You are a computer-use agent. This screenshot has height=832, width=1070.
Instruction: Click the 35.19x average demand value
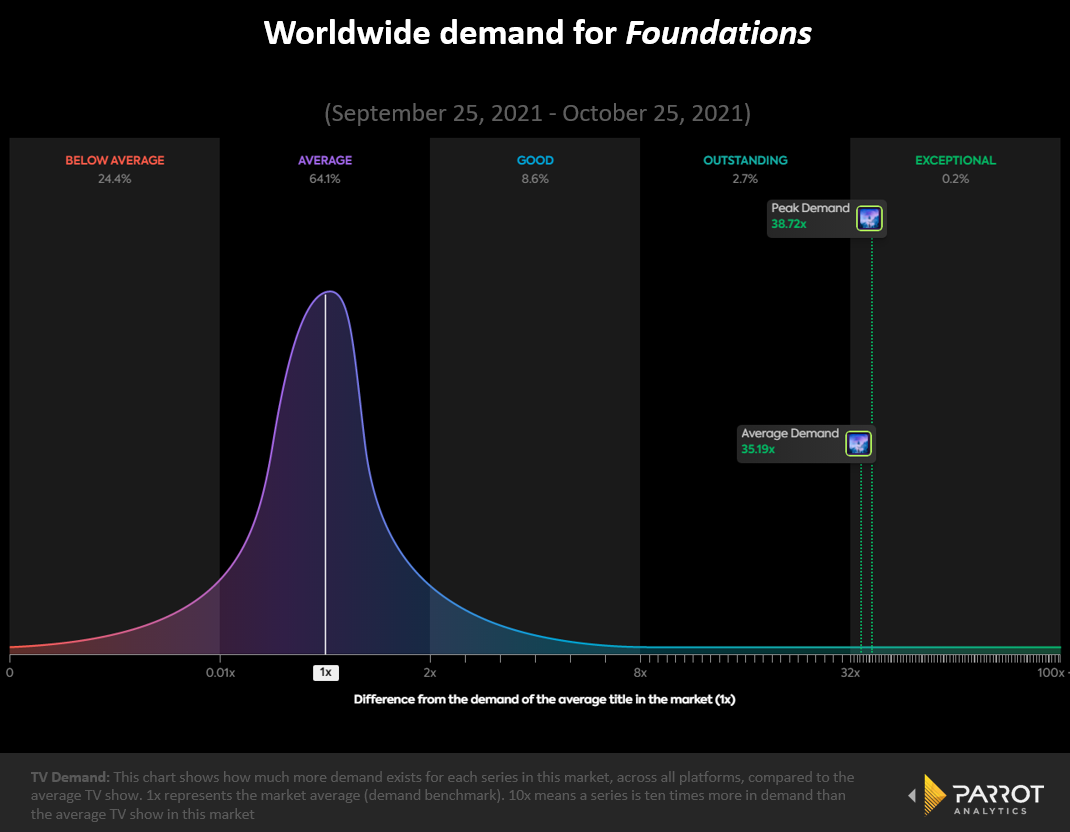point(758,449)
